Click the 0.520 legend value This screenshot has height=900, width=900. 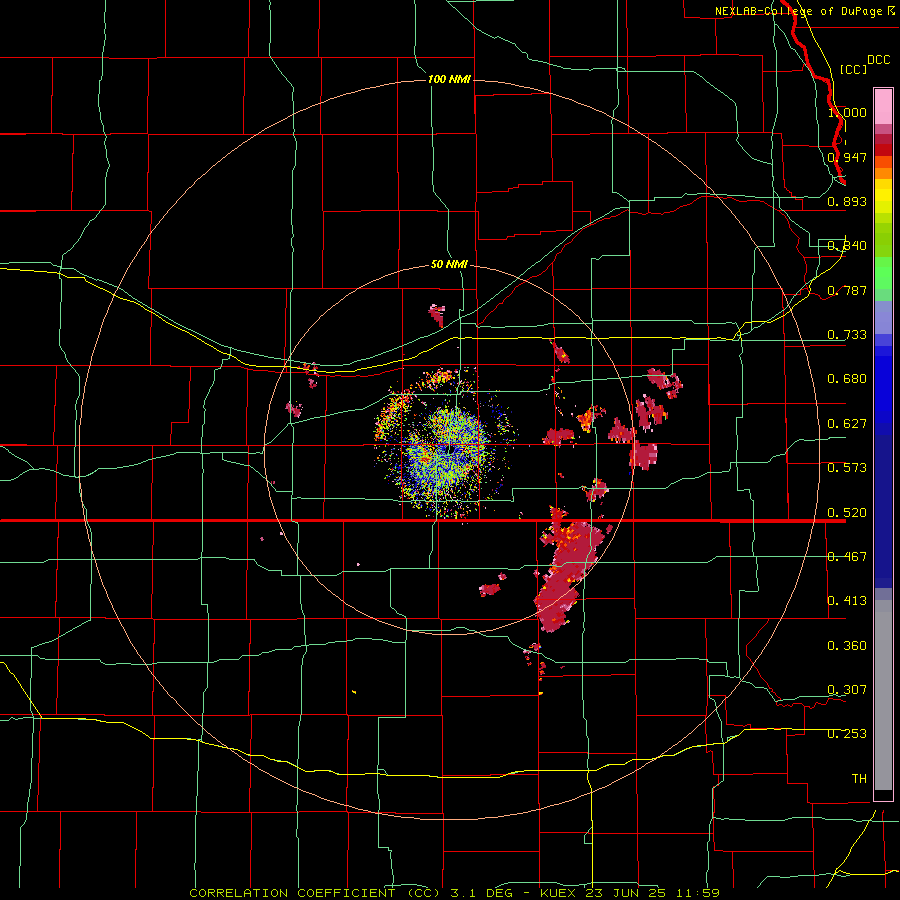click(847, 513)
